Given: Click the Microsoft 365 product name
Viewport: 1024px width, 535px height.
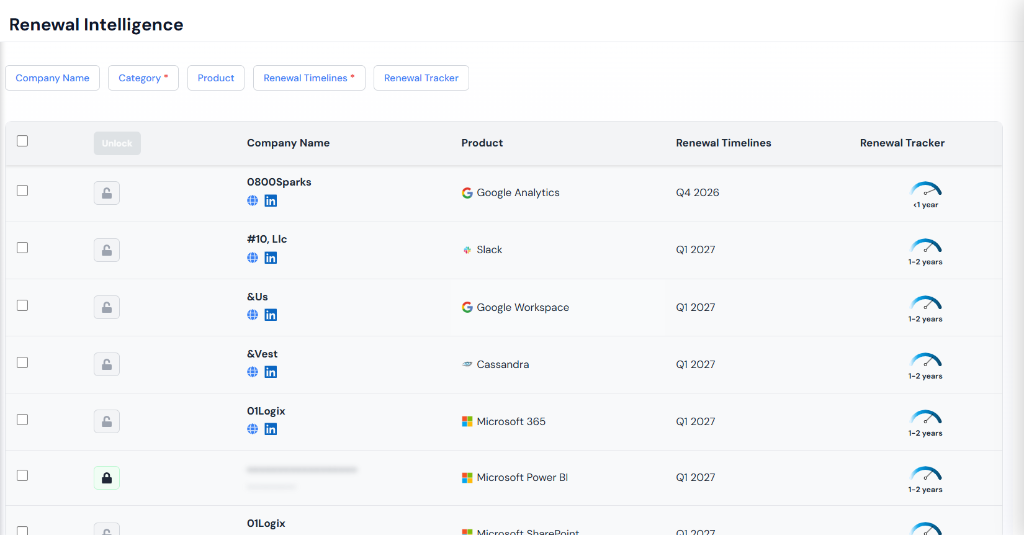Looking at the screenshot, I should pos(511,421).
